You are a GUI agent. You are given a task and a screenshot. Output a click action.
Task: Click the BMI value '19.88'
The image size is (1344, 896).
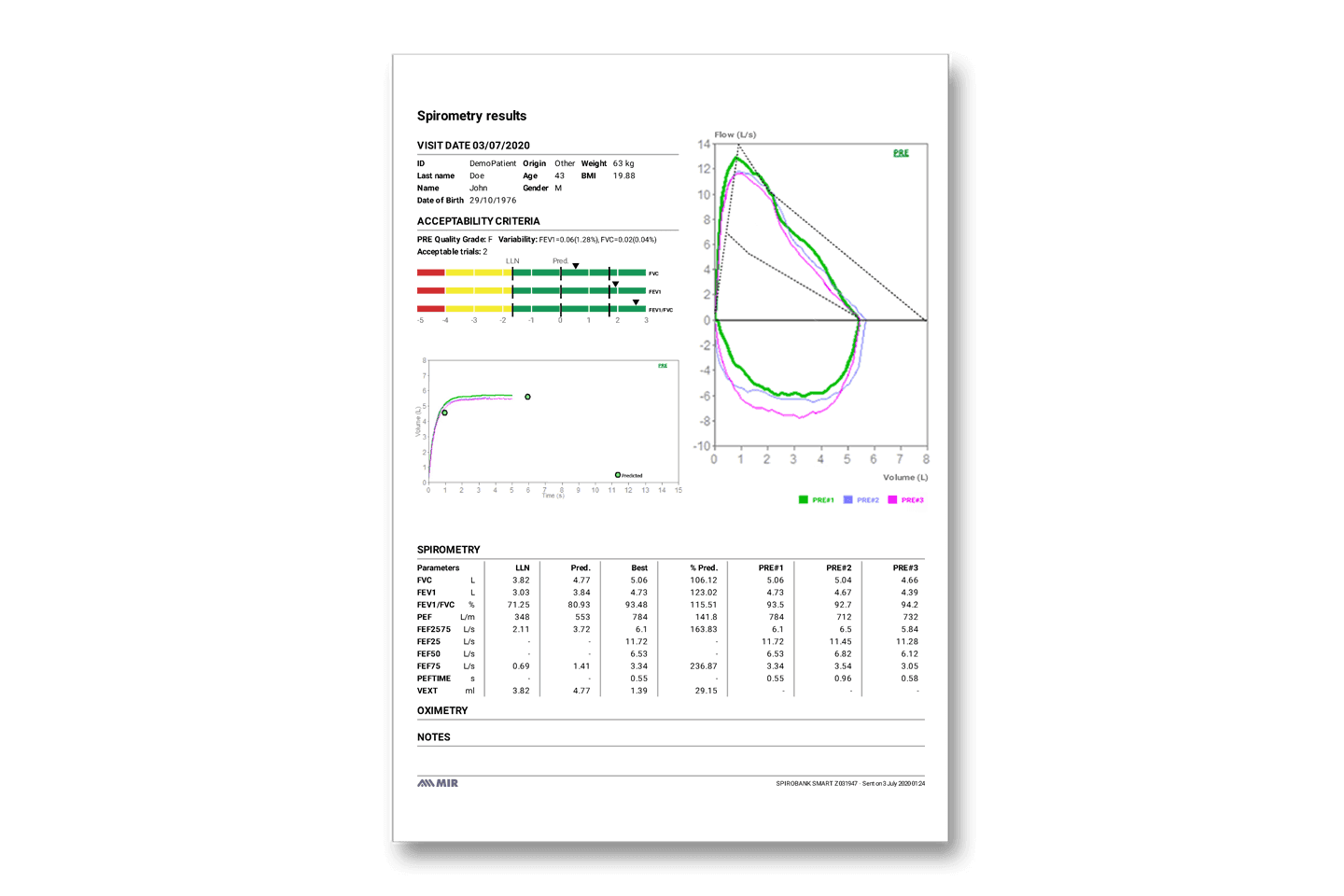623,175
